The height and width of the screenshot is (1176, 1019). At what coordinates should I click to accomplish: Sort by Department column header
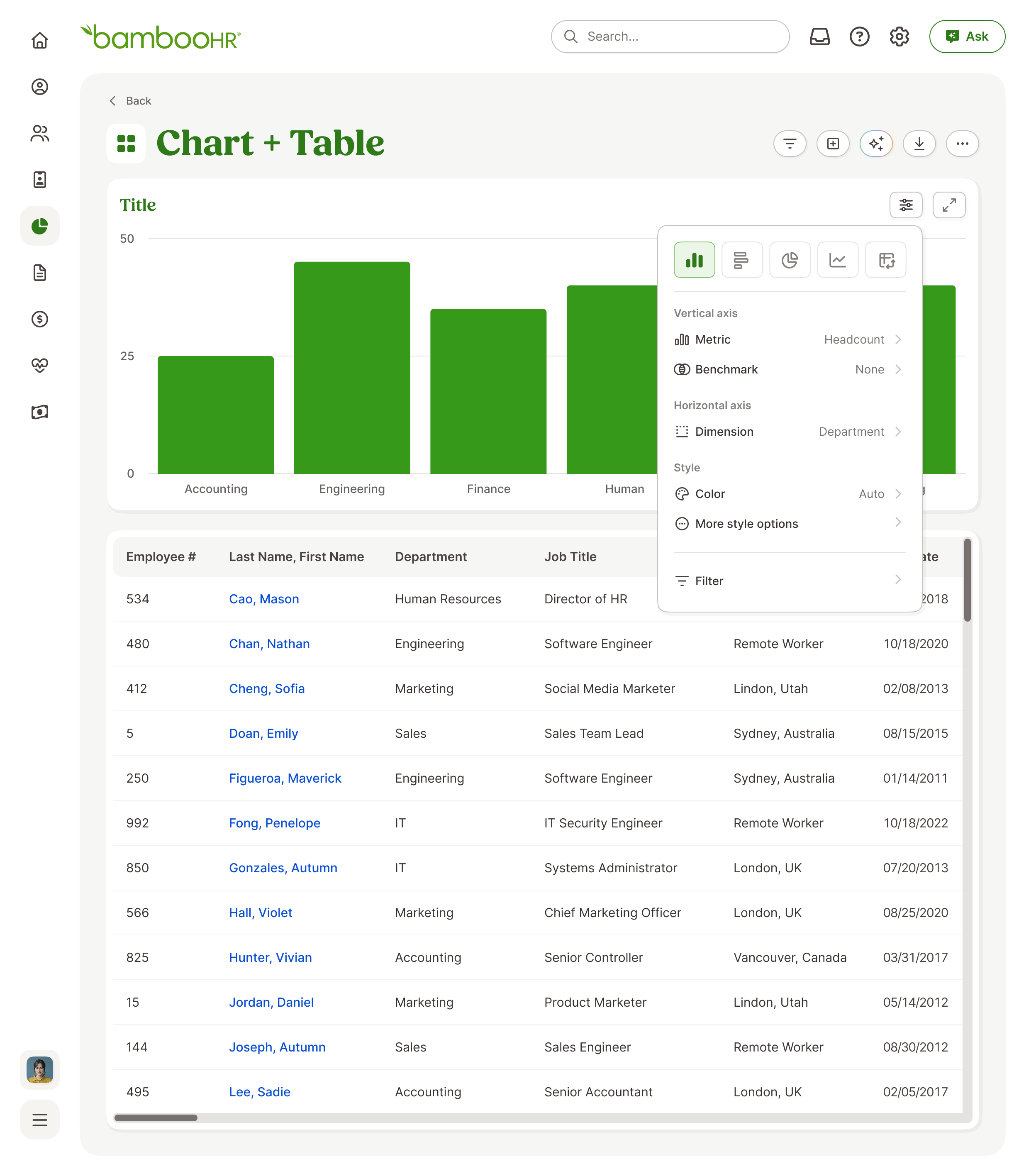tap(430, 557)
